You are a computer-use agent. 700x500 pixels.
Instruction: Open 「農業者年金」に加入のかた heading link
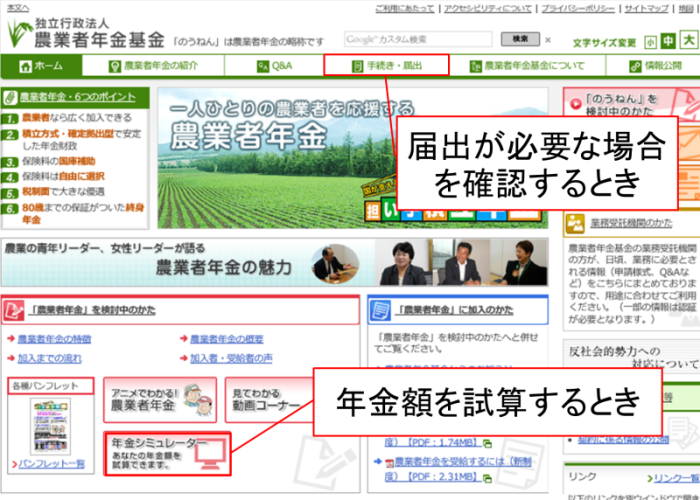[454, 310]
